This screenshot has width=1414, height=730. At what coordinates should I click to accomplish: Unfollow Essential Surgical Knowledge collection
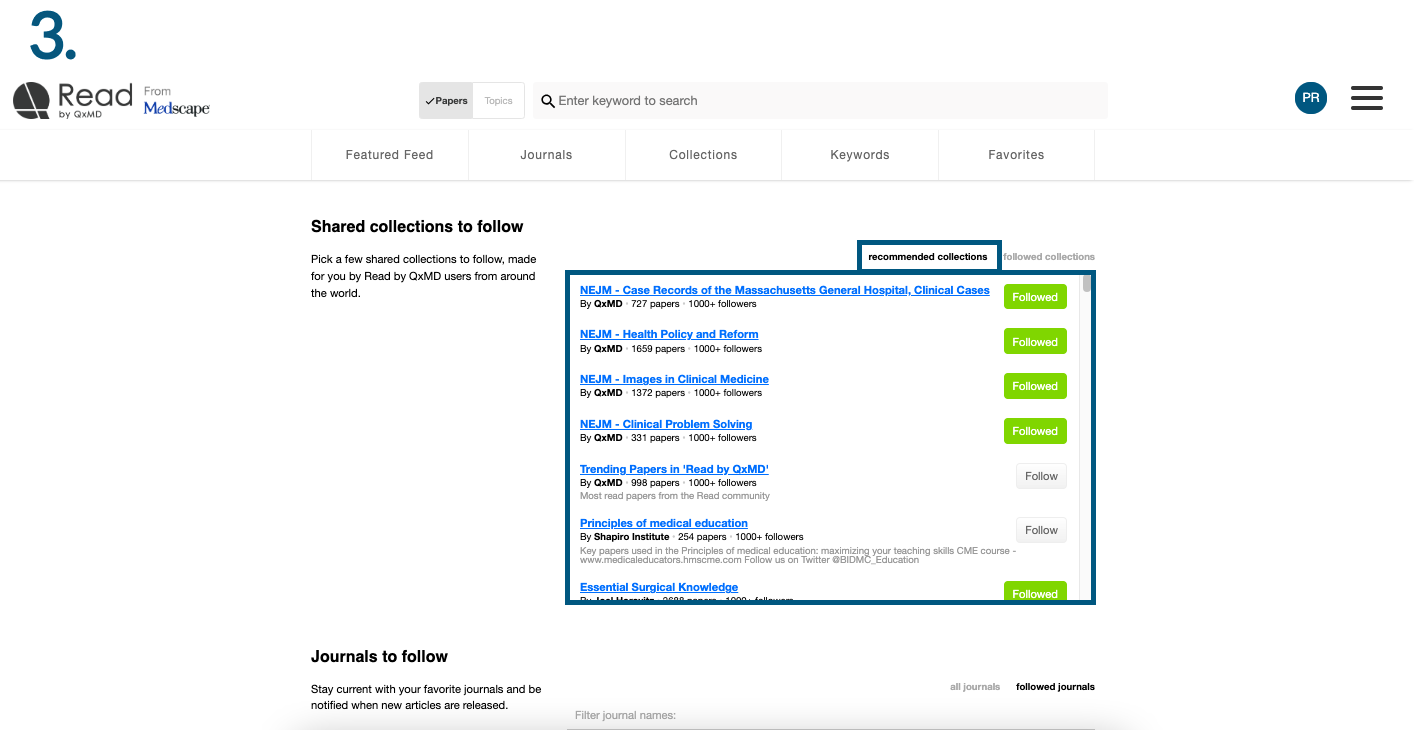click(x=1035, y=592)
